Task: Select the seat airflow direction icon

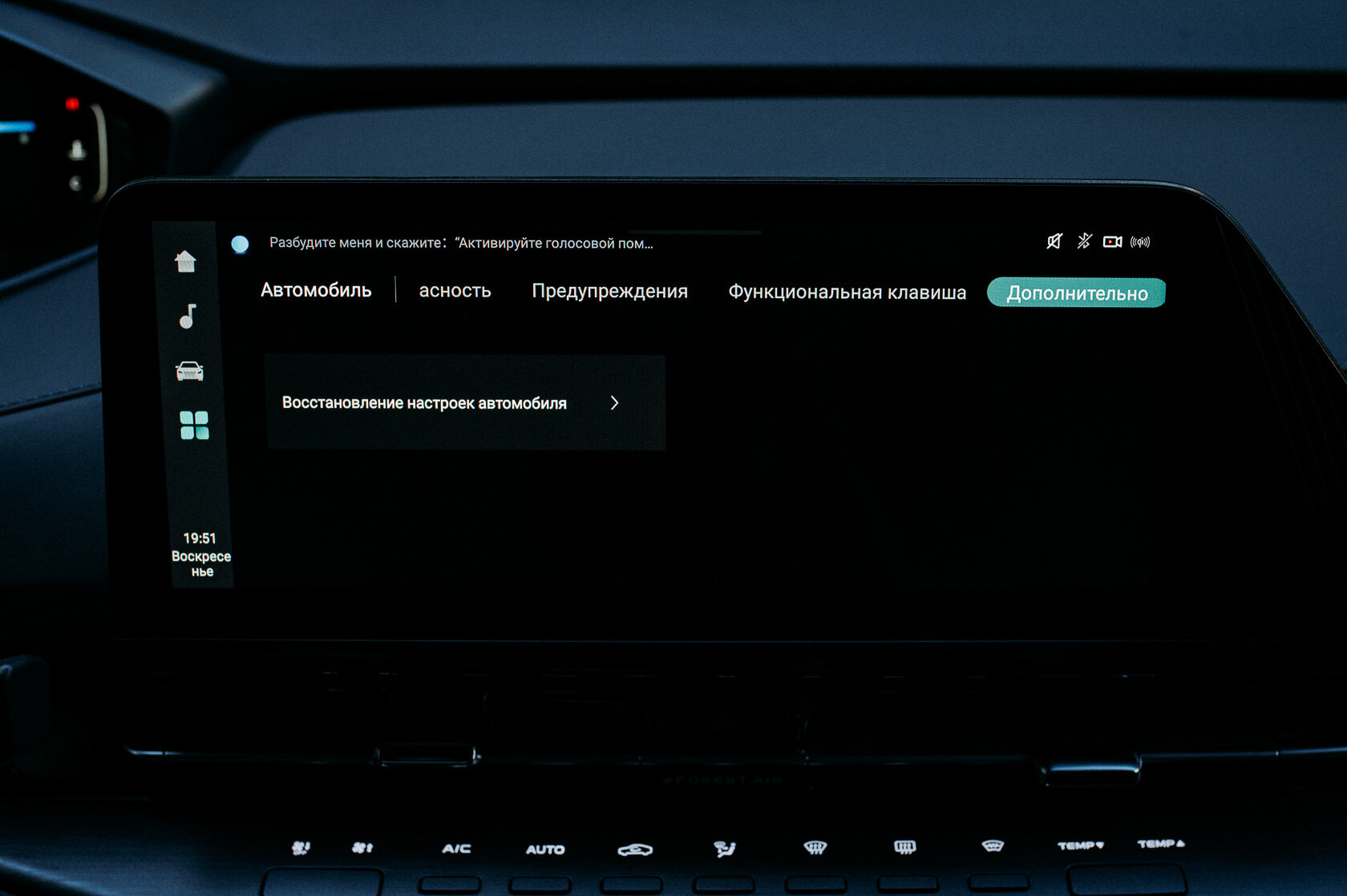Action: 725,848
